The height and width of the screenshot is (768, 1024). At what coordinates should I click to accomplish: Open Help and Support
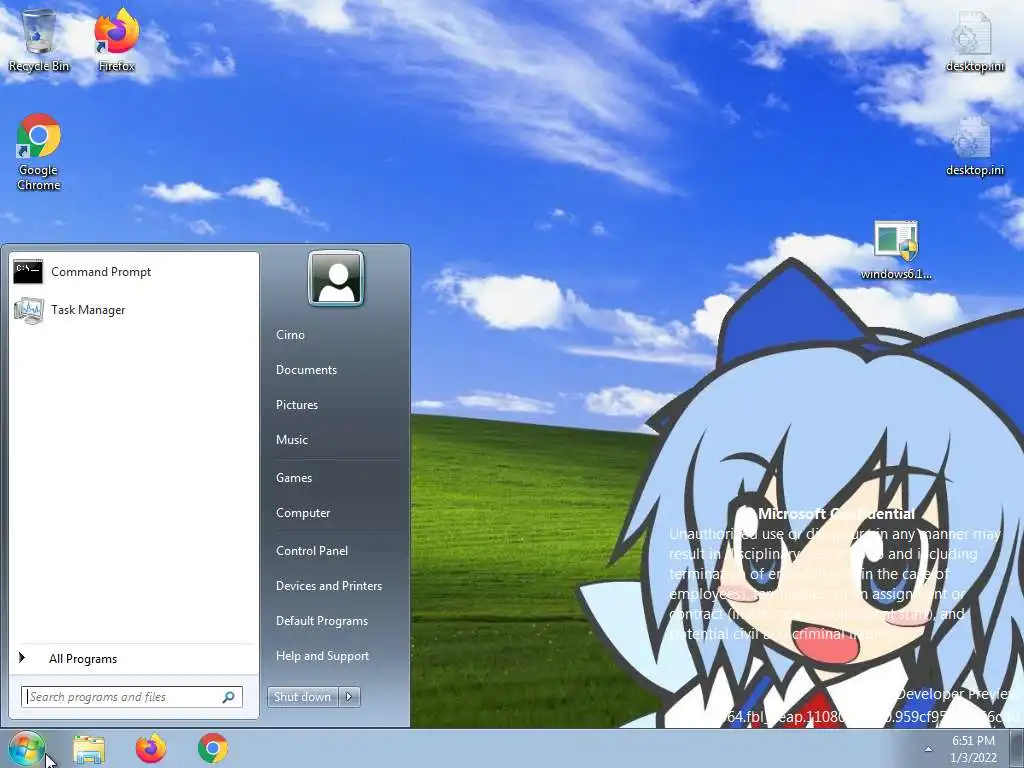pos(323,656)
